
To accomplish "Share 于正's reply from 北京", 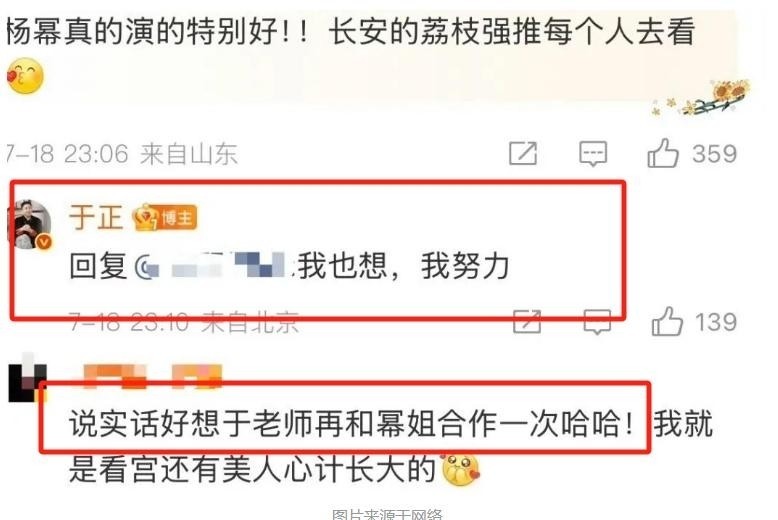I will point(526,322).
